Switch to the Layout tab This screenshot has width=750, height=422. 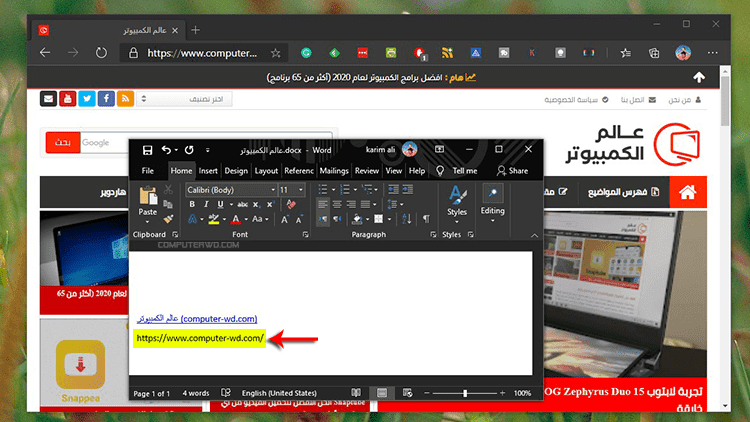click(x=266, y=171)
